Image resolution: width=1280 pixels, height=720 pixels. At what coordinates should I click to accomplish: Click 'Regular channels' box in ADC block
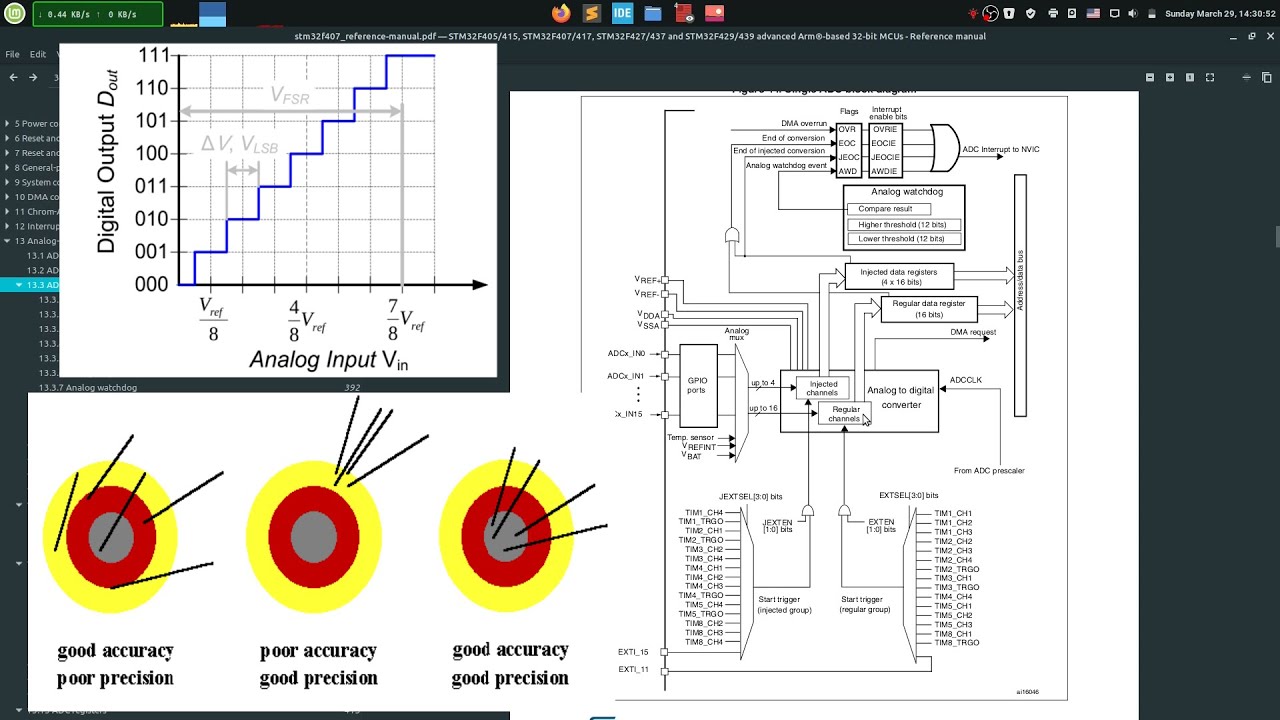(x=845, y=414)
